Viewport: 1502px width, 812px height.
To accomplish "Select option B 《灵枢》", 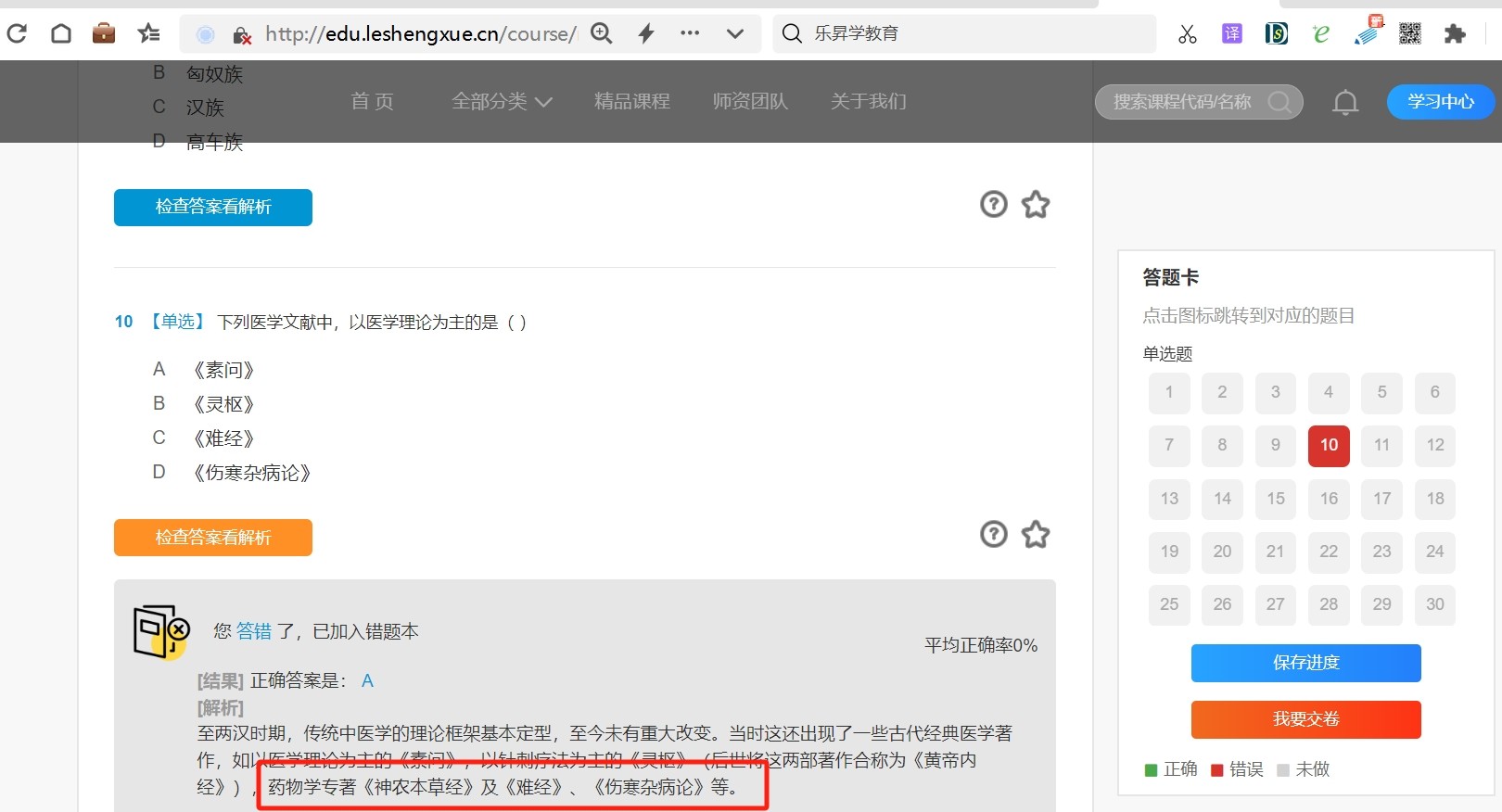I will (x=204, y=404).
